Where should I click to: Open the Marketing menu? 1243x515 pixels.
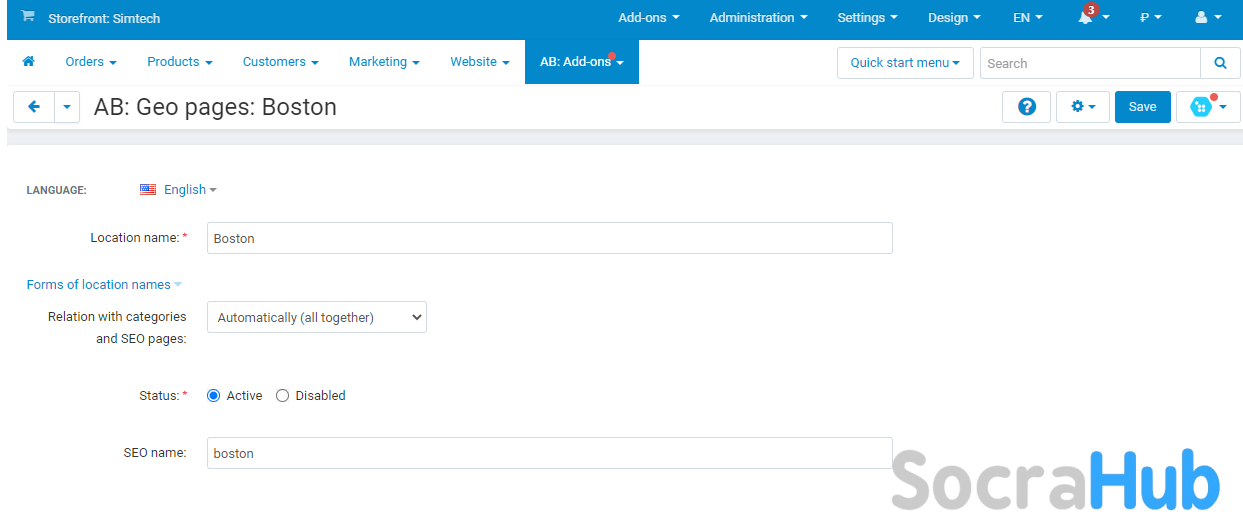383,62
